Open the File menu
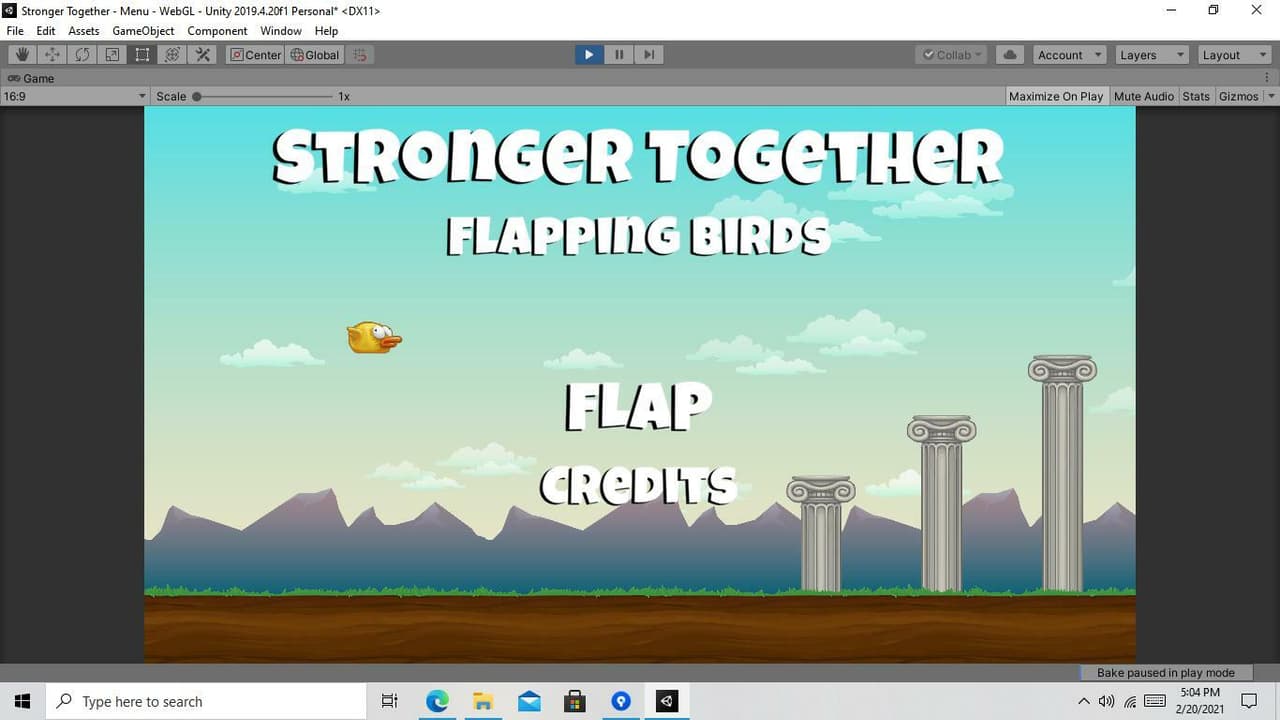 pyautogui.click(x=15, y=31)
